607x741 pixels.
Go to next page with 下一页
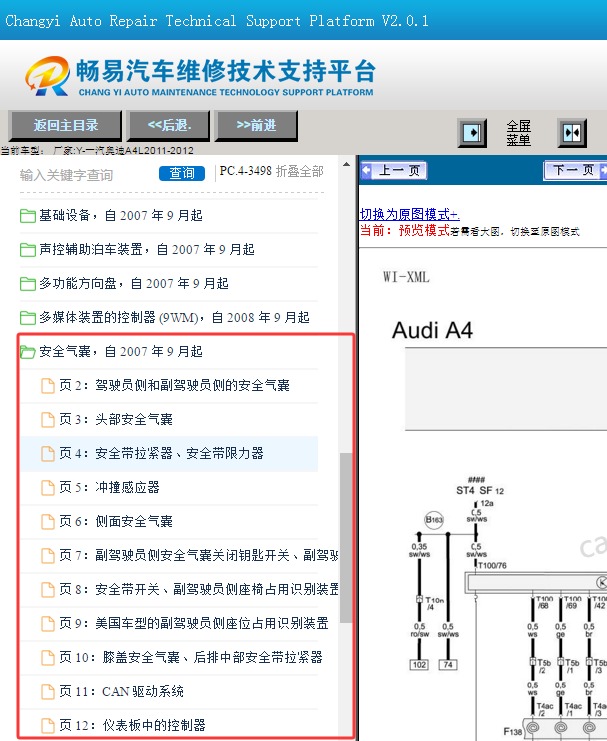coord(576,170)
